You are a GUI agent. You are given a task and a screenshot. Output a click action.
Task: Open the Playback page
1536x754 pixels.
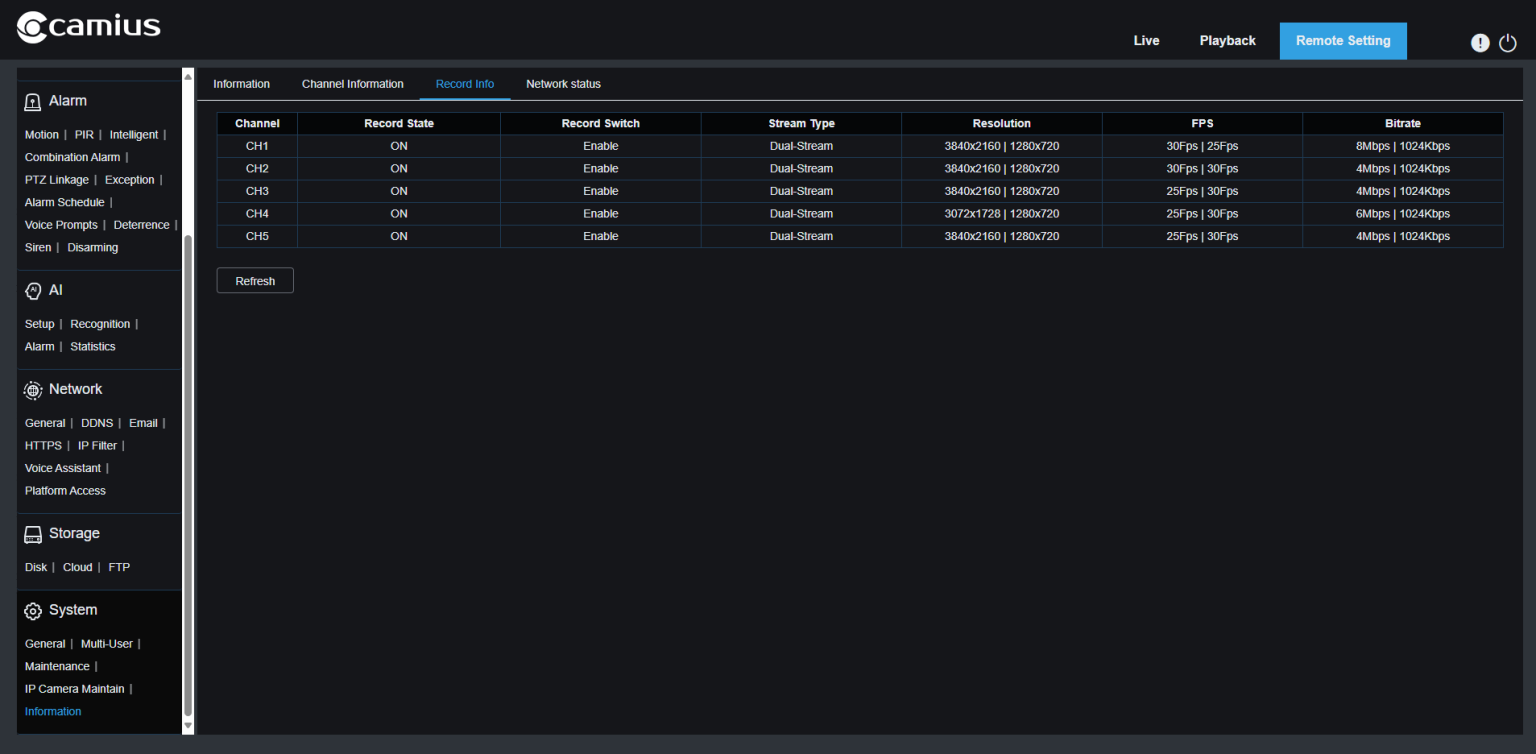tap(1227, 40)
